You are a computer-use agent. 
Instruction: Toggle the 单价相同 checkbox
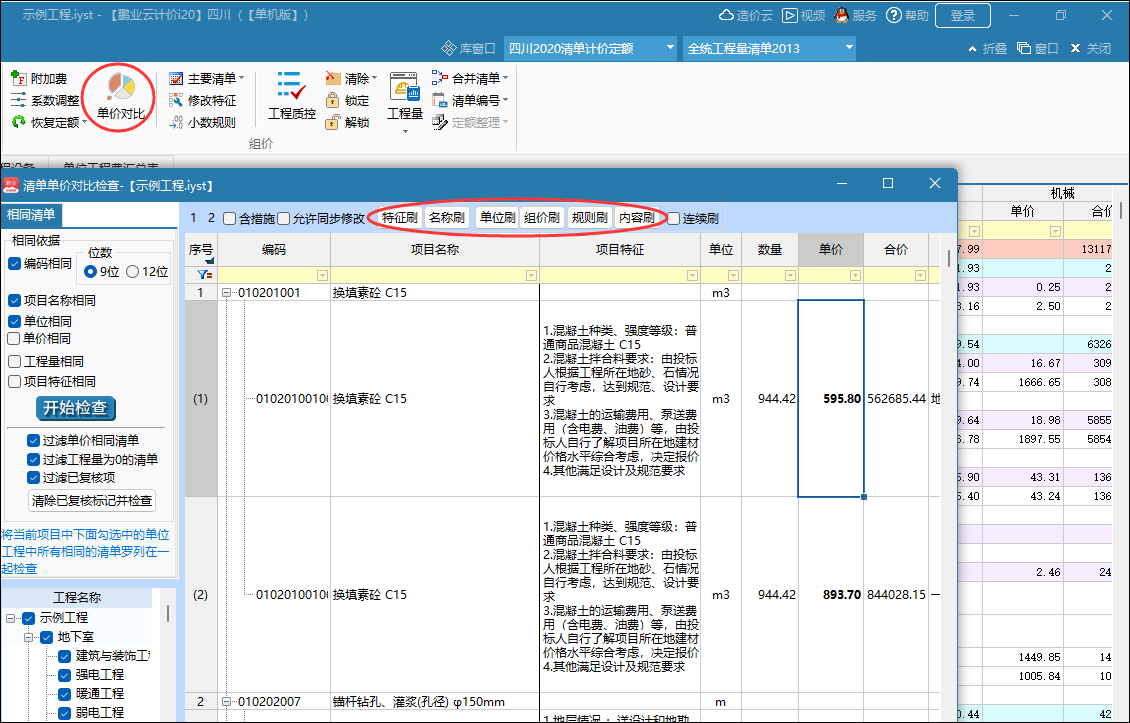(15, 339)
